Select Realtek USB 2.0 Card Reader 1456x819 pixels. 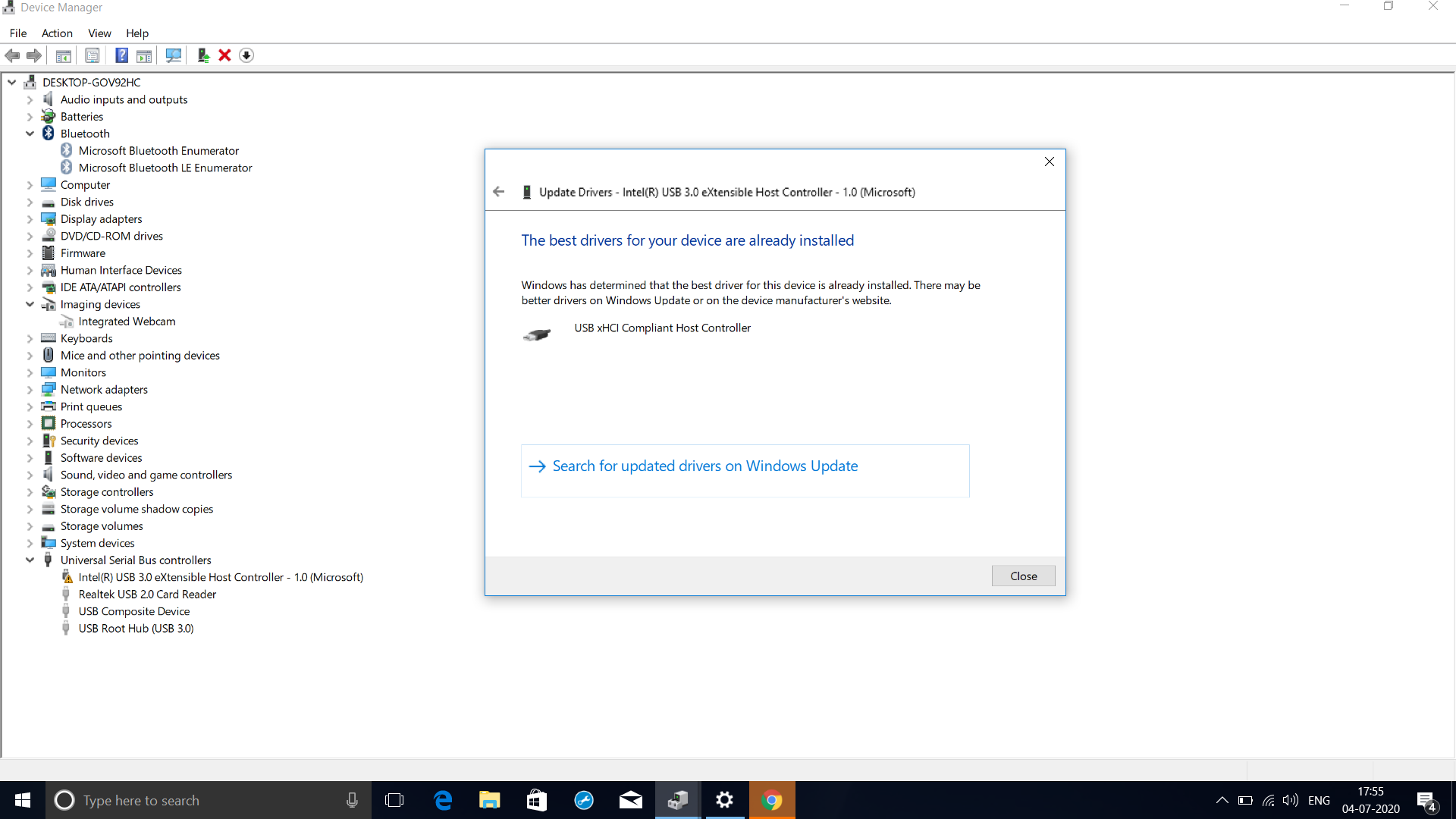[147, 595]
